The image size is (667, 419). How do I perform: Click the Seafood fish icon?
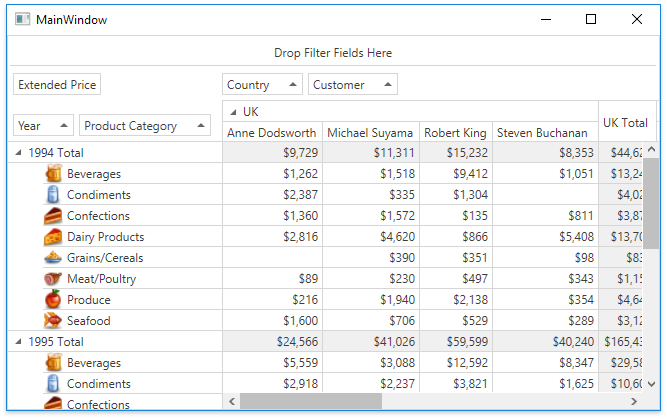coord(53,320)
